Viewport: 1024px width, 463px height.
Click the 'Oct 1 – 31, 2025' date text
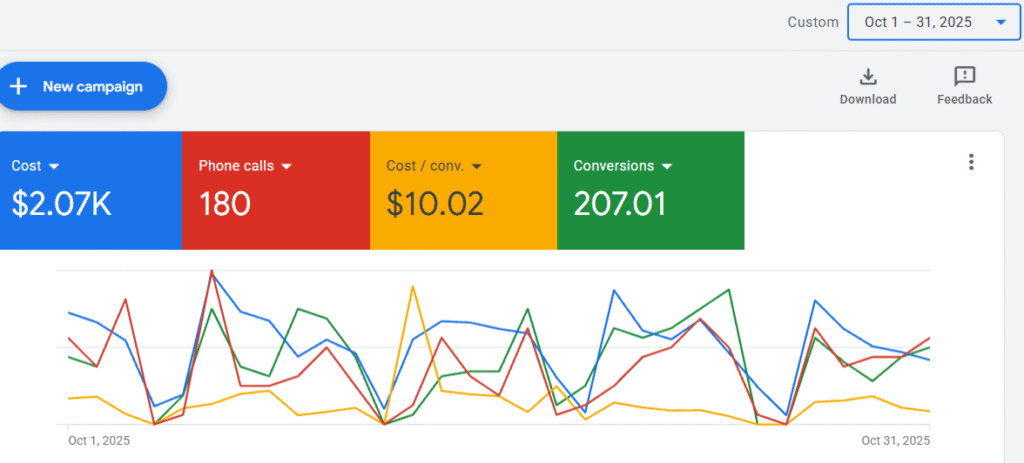918,22
